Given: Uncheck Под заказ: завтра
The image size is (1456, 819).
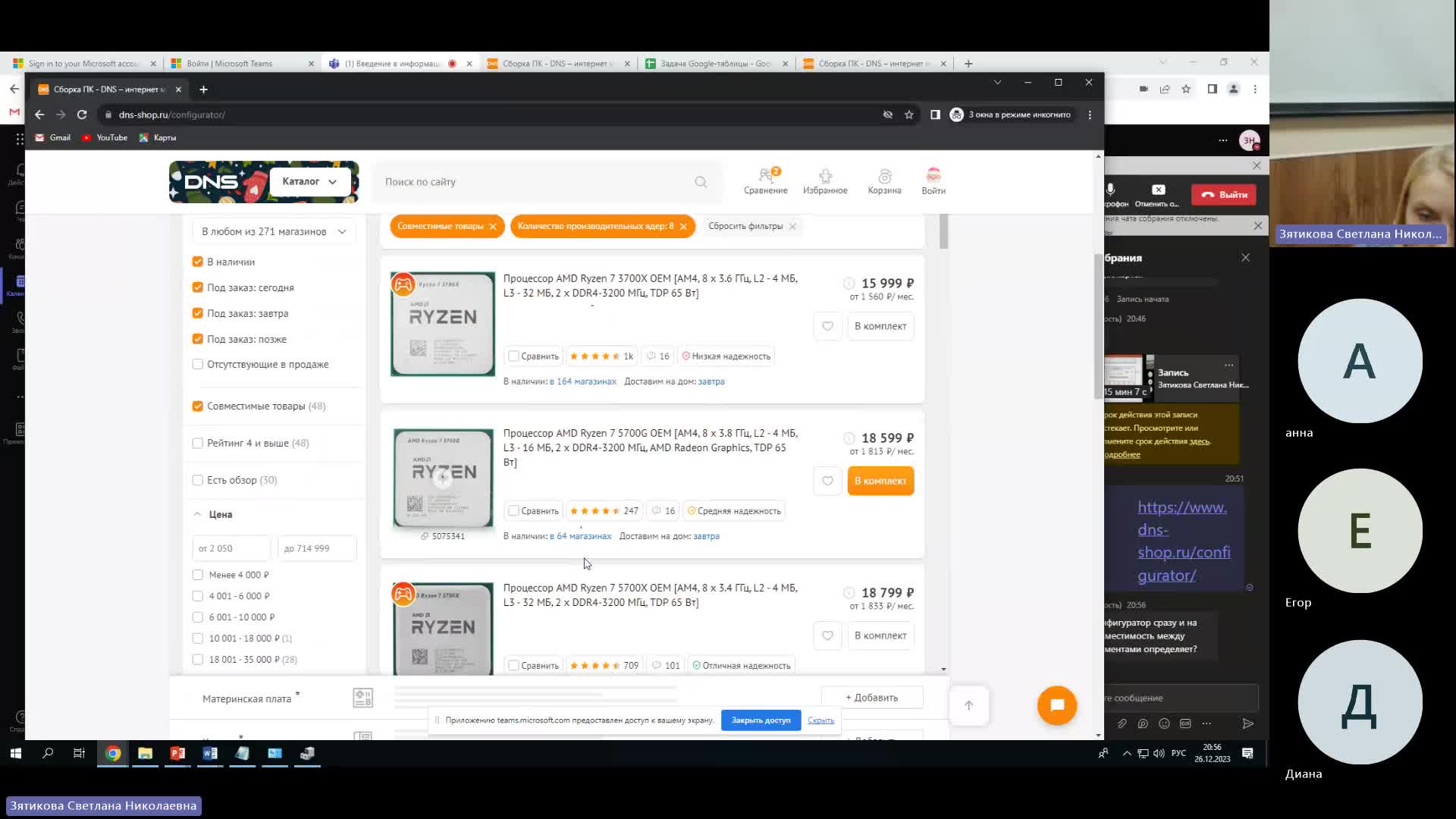Looking at the screenshot, I should [x=198, y=313].
